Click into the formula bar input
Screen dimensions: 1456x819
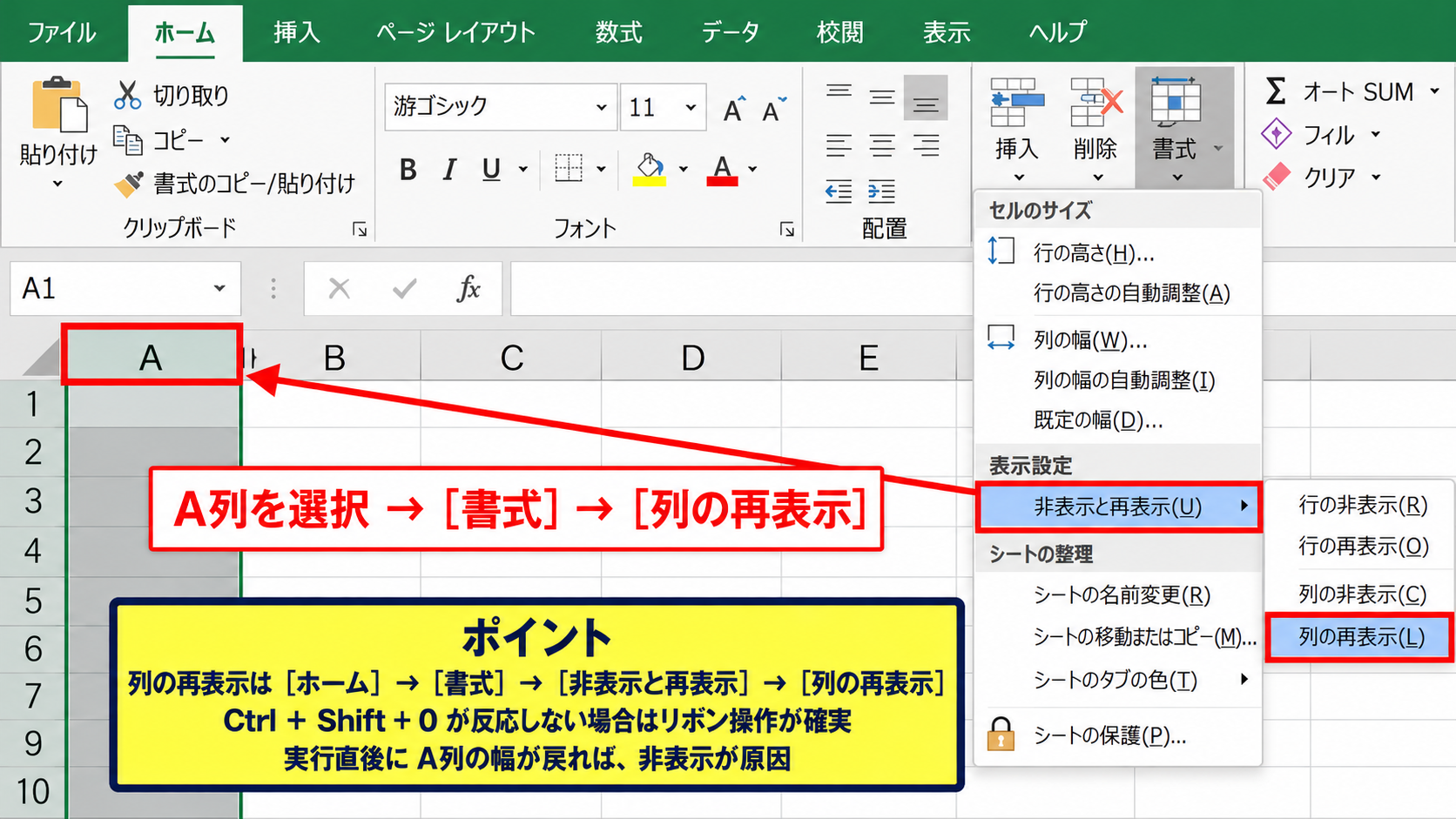[740, 288]
